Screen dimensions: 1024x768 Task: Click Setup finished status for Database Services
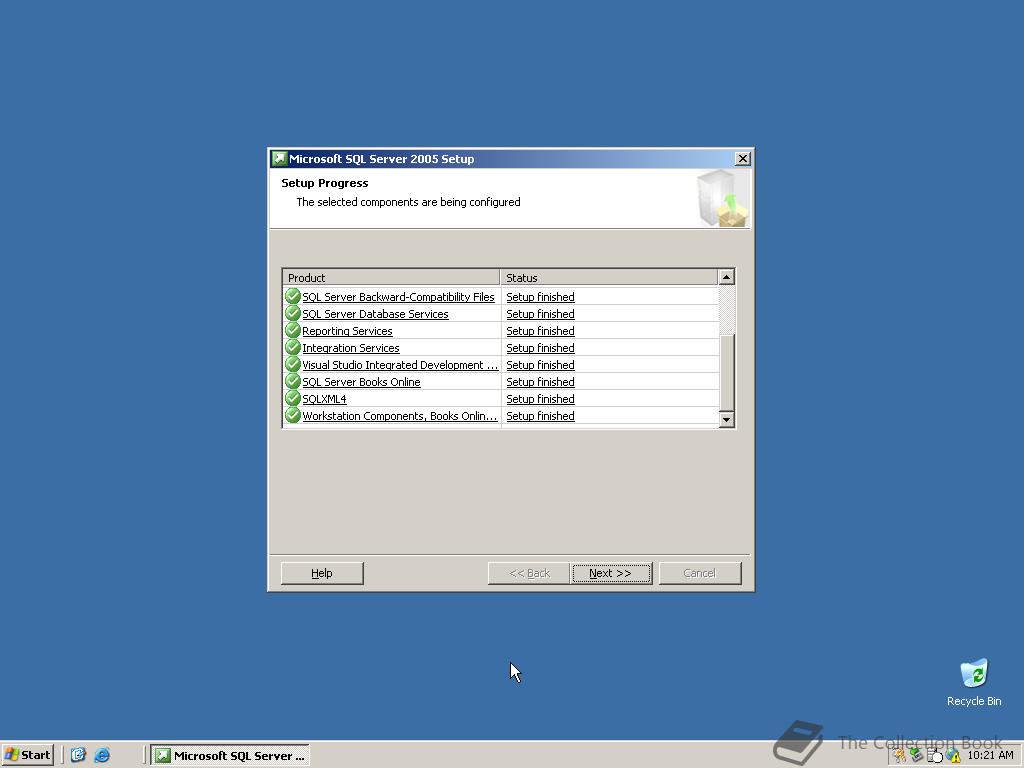click(x=541, y=314)
